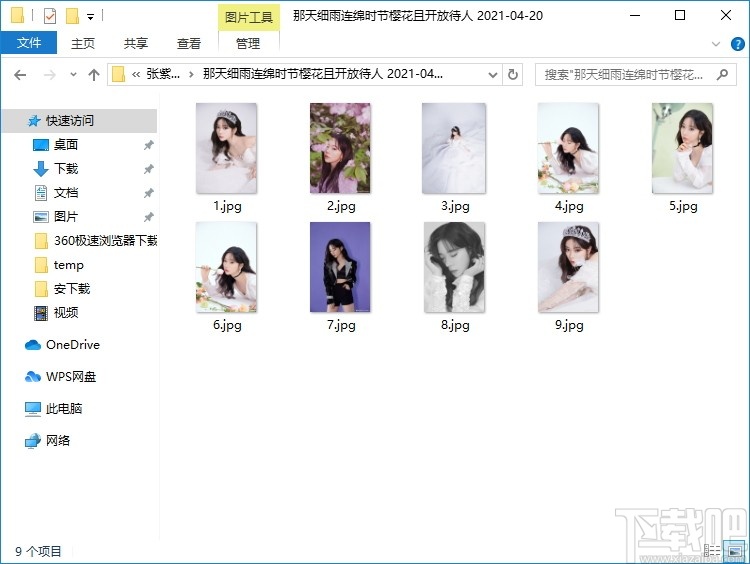The width and height of the screenshot is (750, 564).
Task: Select the 5.jpg thumbnail
Action: pyautogui.click(x=683, y=148)
